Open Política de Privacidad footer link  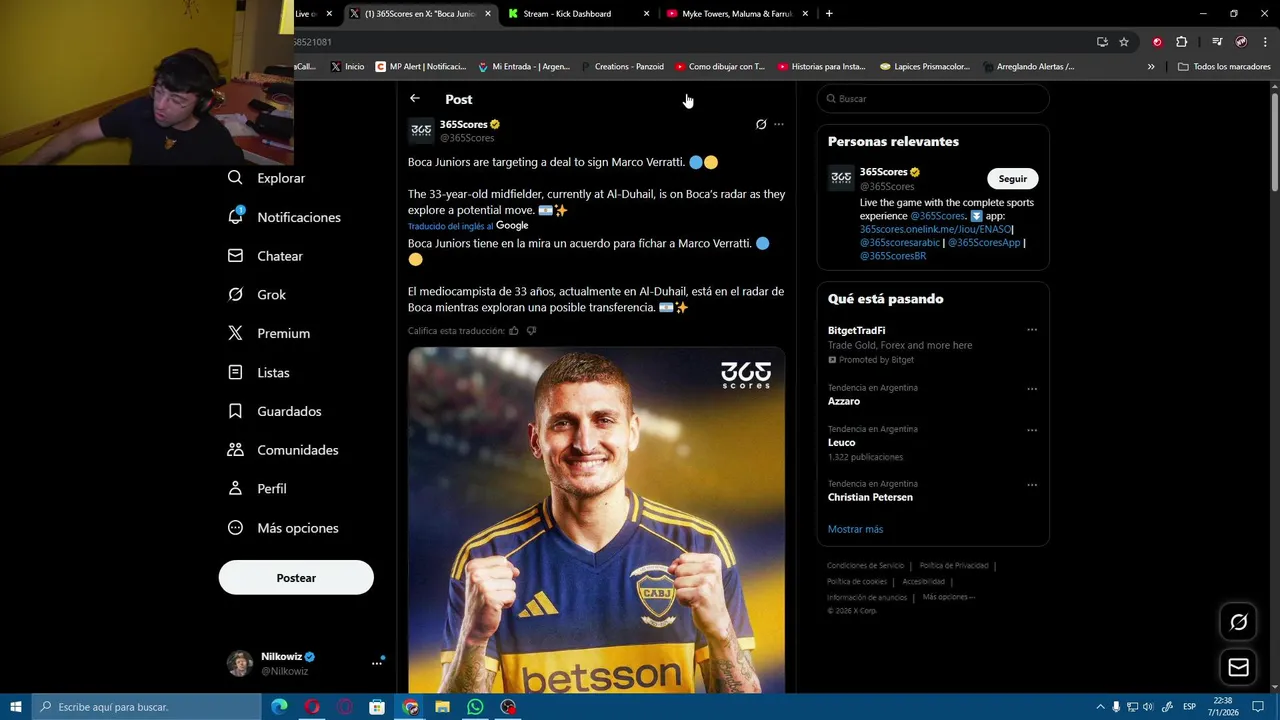[954, 566]
